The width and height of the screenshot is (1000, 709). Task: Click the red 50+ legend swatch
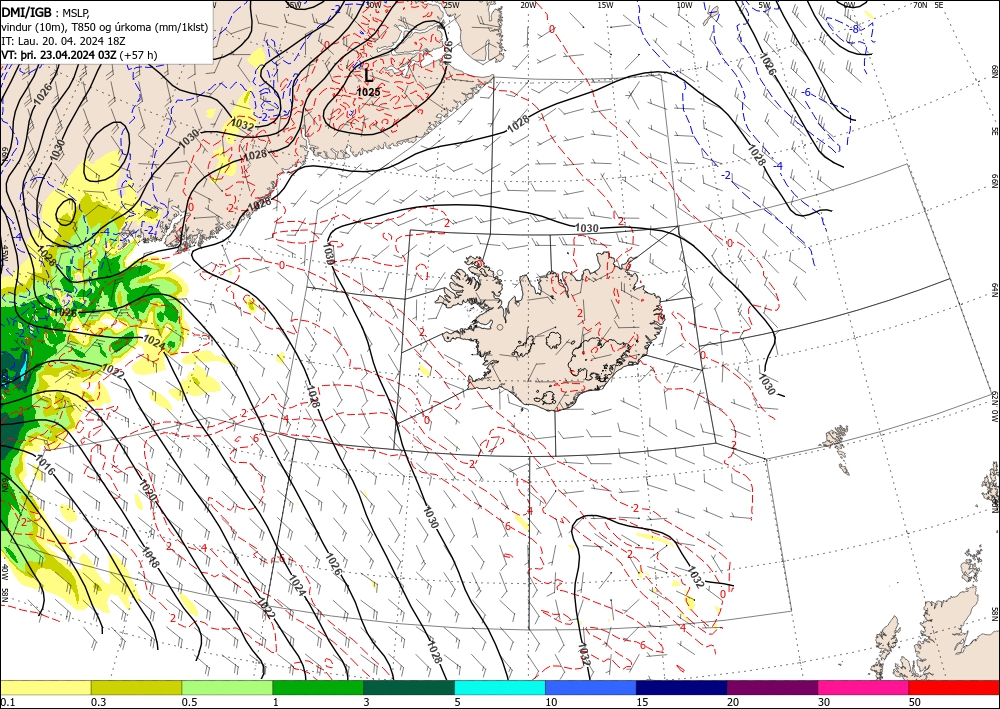pos(954,687)
